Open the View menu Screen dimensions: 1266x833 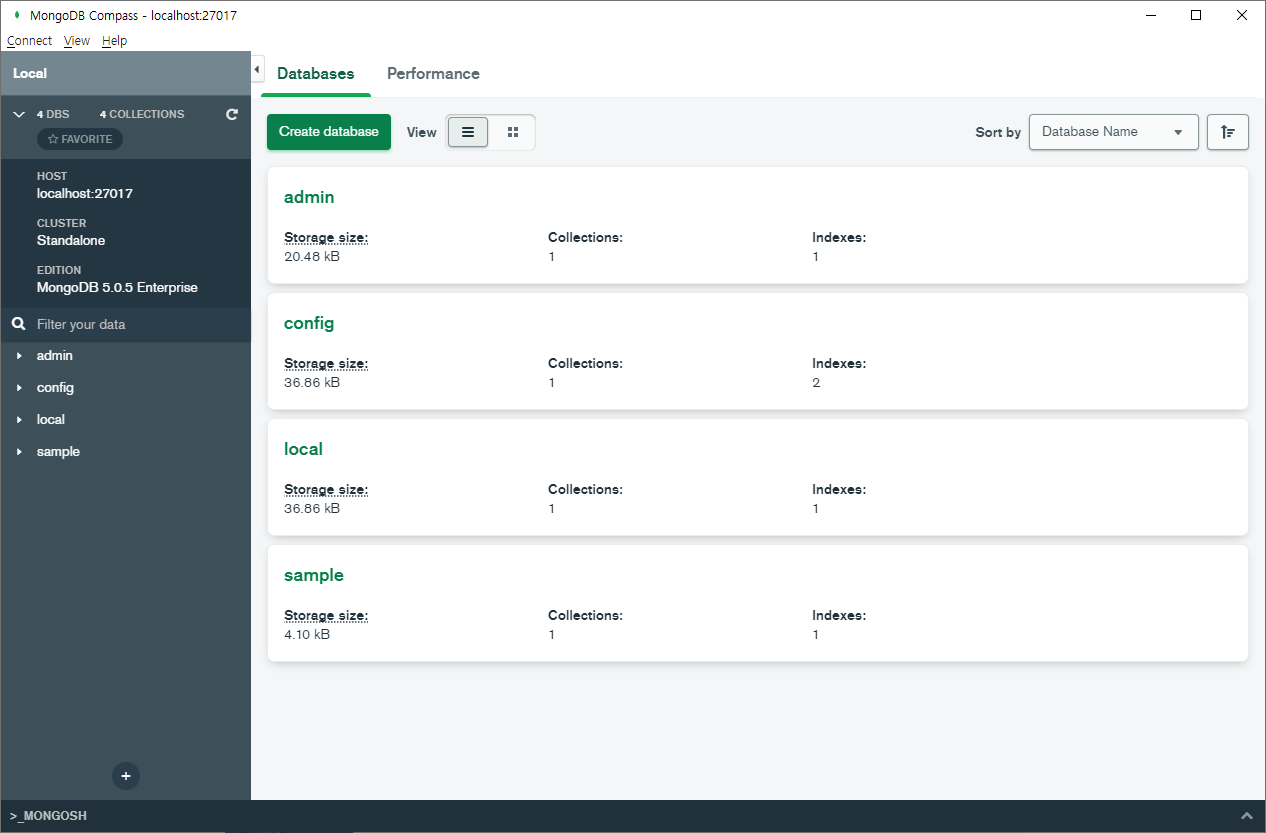click(77, 41)
